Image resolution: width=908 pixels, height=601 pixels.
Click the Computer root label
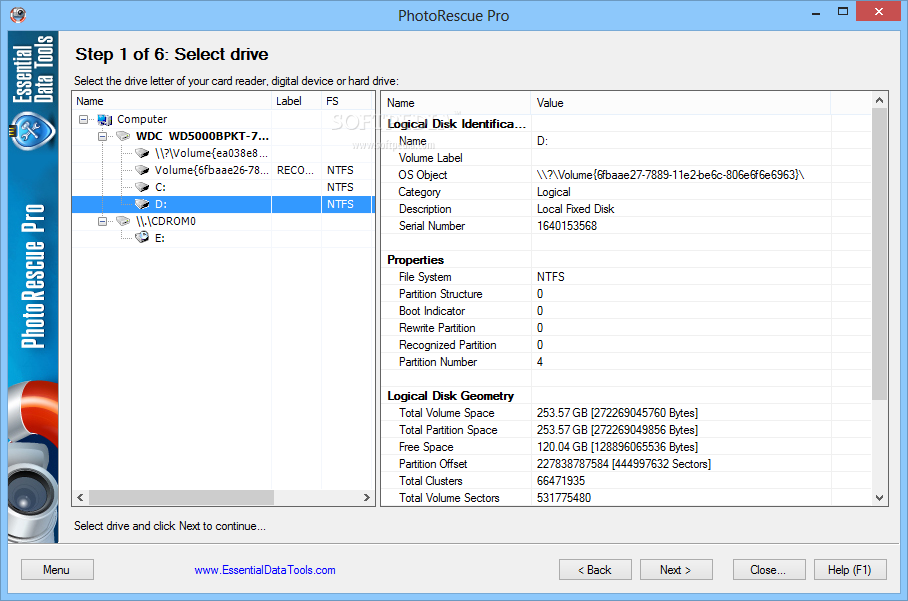coord(142,119)
